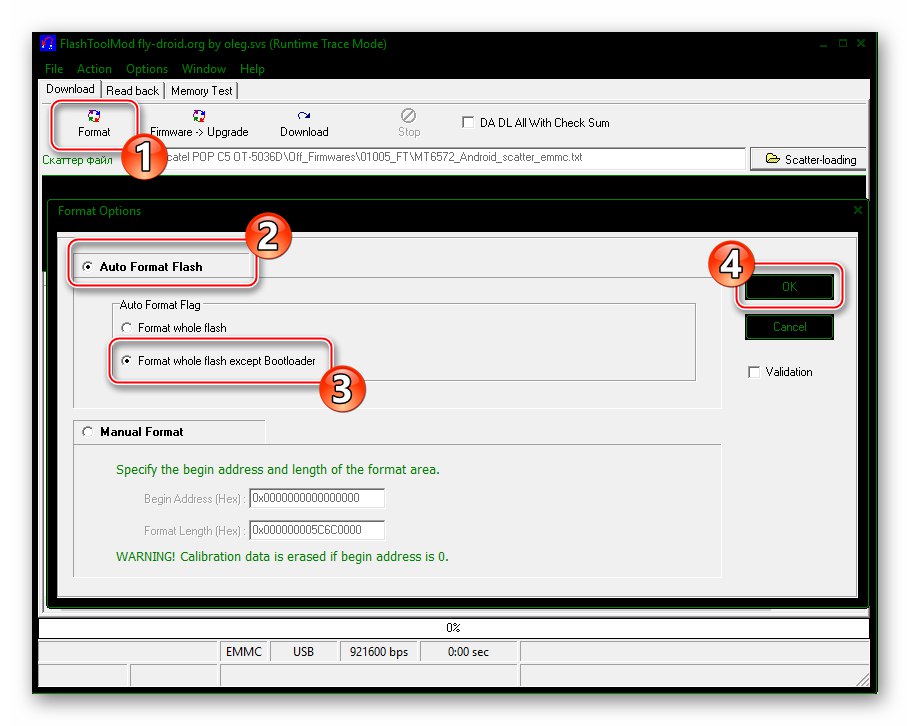Click the FlashToolMod title bar app icon
Image resolution: width=910 pixels, height=726 pixels.
click(48, 44)
